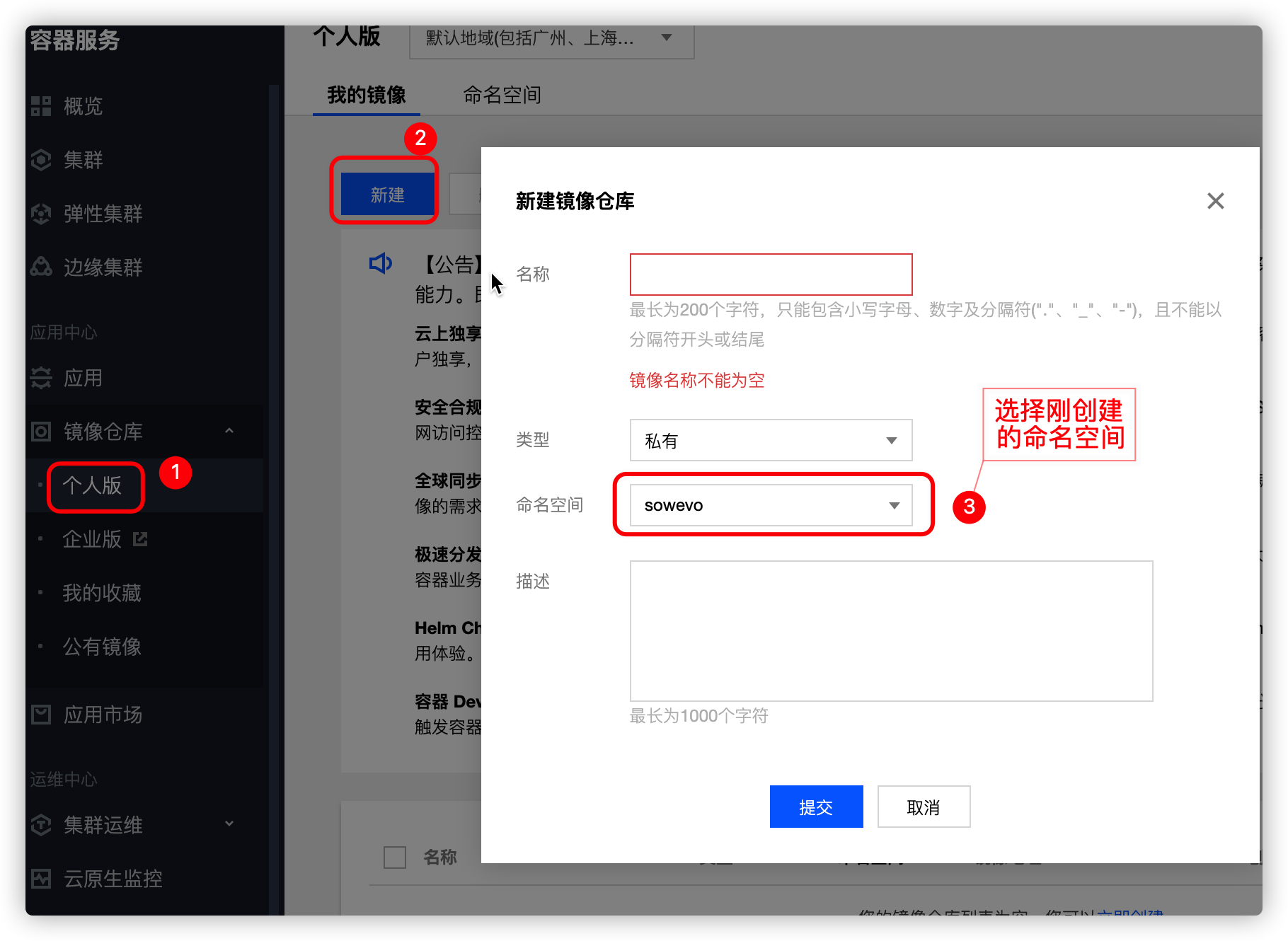Viewport: 1288px width, 941px height.
Task: Expand the 集群运维 sidebar section
Action: tap(229, 824)
